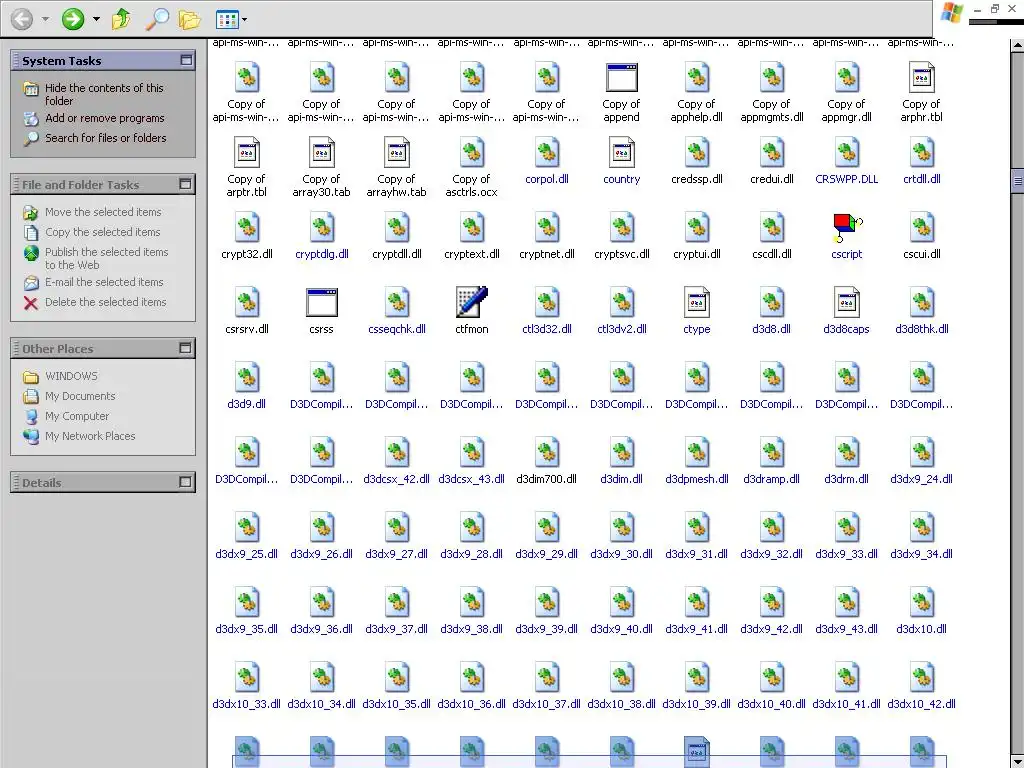
Task: Open the Back history dropdown arrow
Action: point(45,19)
